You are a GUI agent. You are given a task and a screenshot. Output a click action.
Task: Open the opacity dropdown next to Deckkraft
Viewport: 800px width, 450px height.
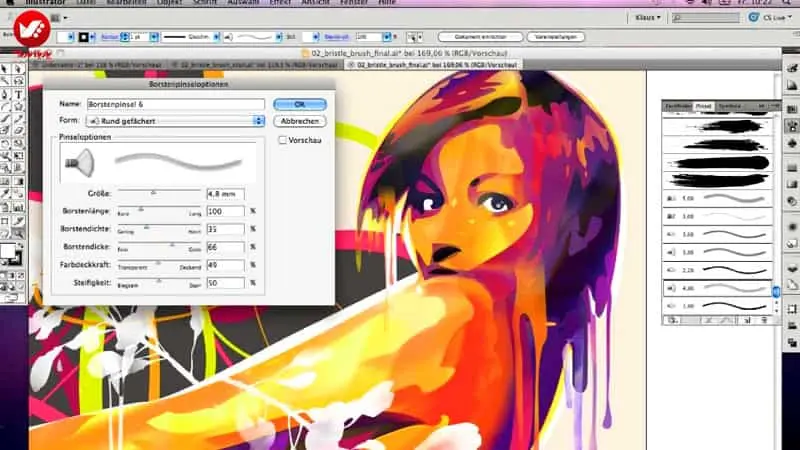click(386, 37)
